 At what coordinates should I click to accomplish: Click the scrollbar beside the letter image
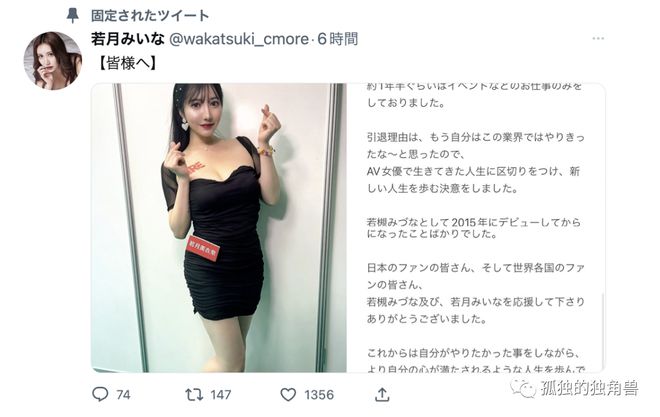(603, 331)
